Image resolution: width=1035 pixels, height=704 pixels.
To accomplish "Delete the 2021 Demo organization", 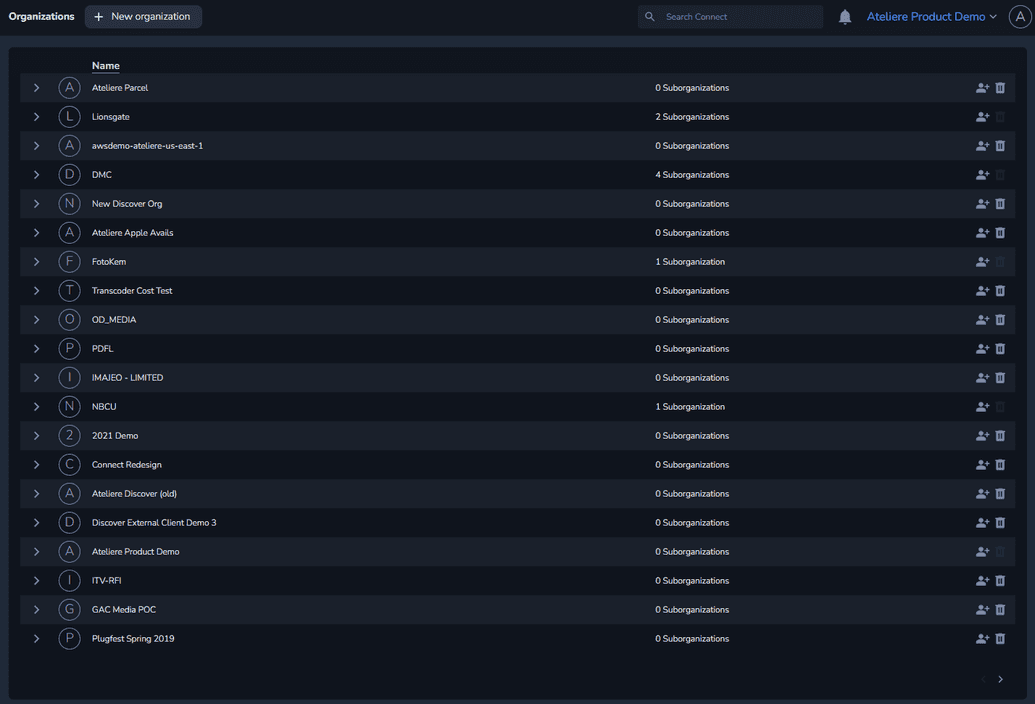I will coord(1000,436).
